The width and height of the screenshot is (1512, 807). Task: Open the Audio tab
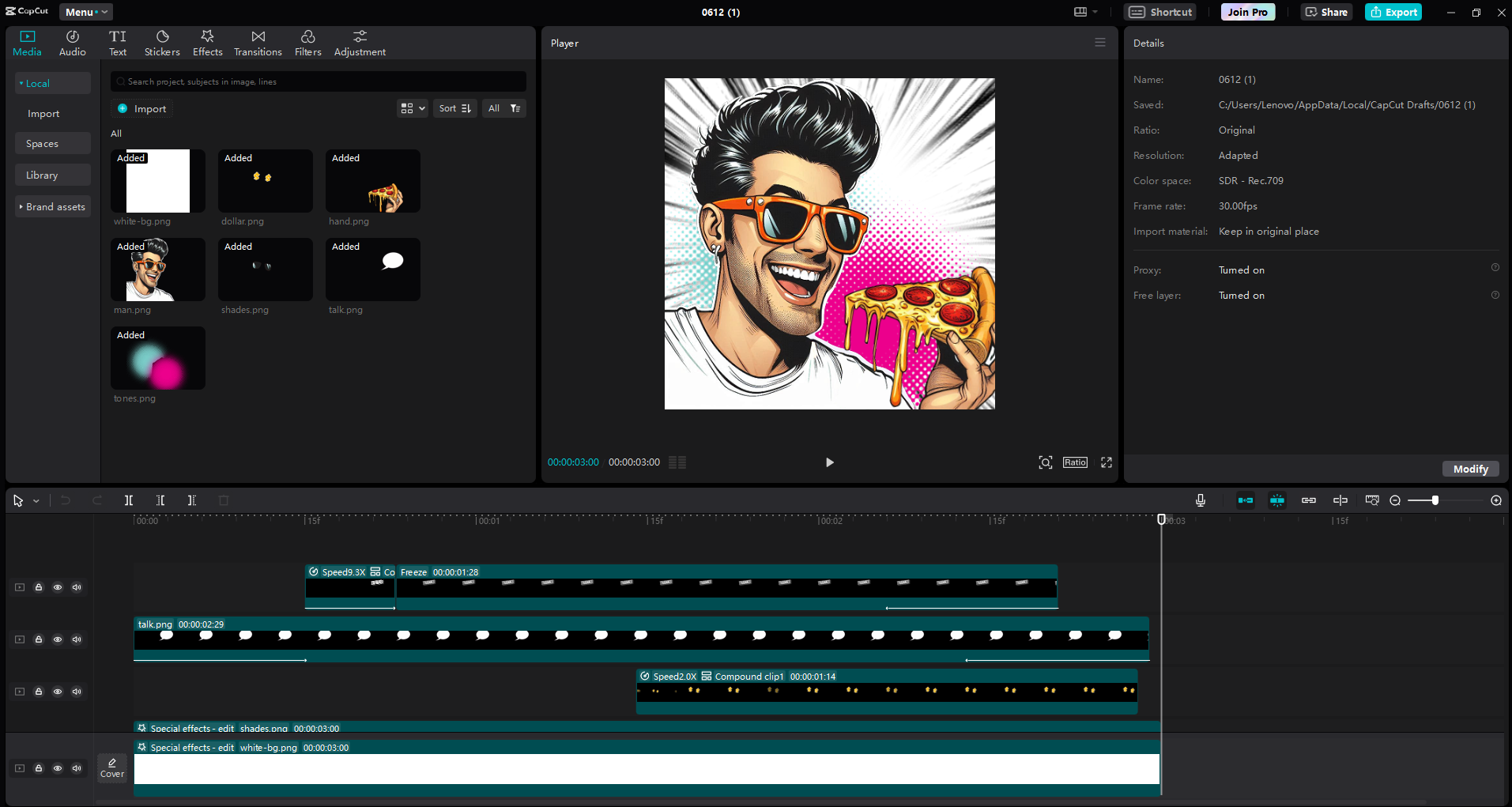[72, 43]
